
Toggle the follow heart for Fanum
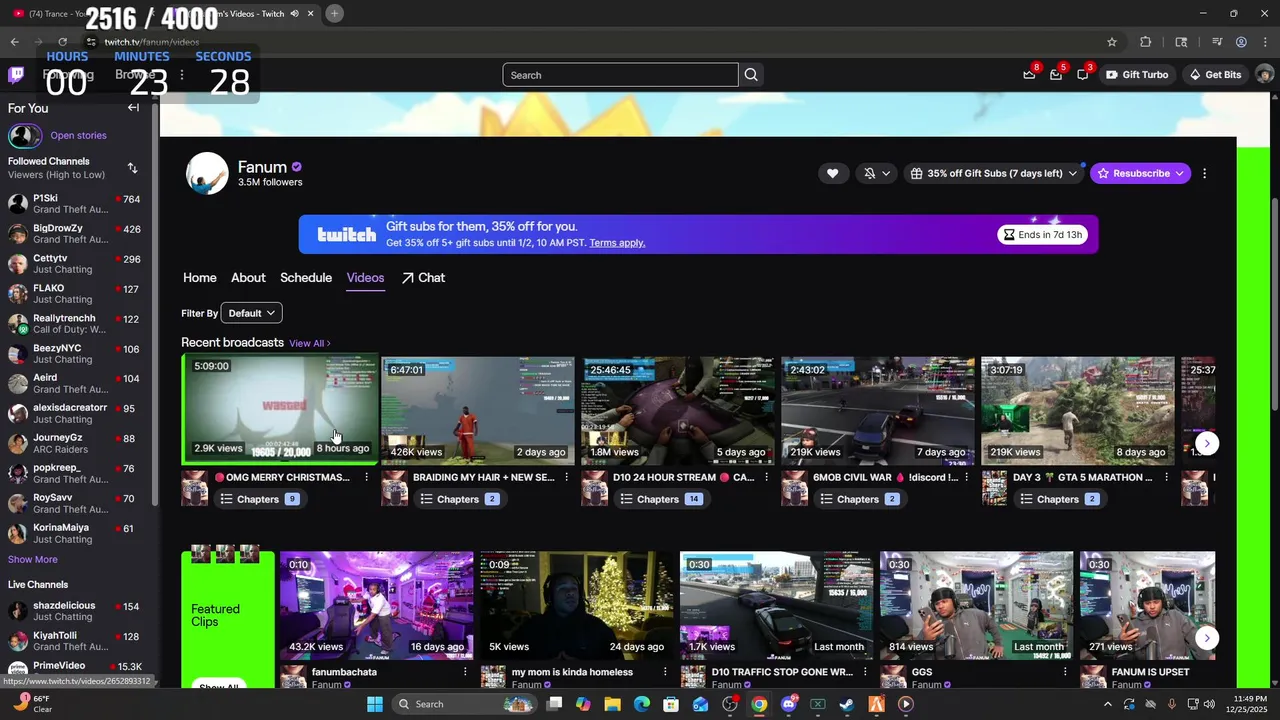(x=832, y=173)
